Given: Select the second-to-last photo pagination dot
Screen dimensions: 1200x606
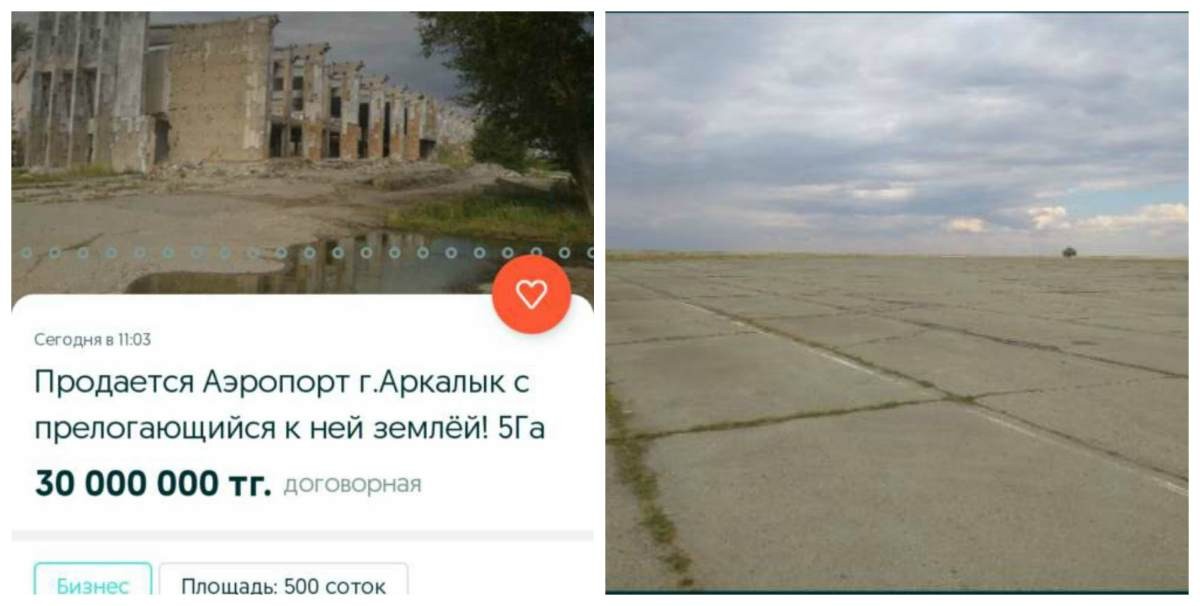Looking at the screenshot, I should 564,253.
